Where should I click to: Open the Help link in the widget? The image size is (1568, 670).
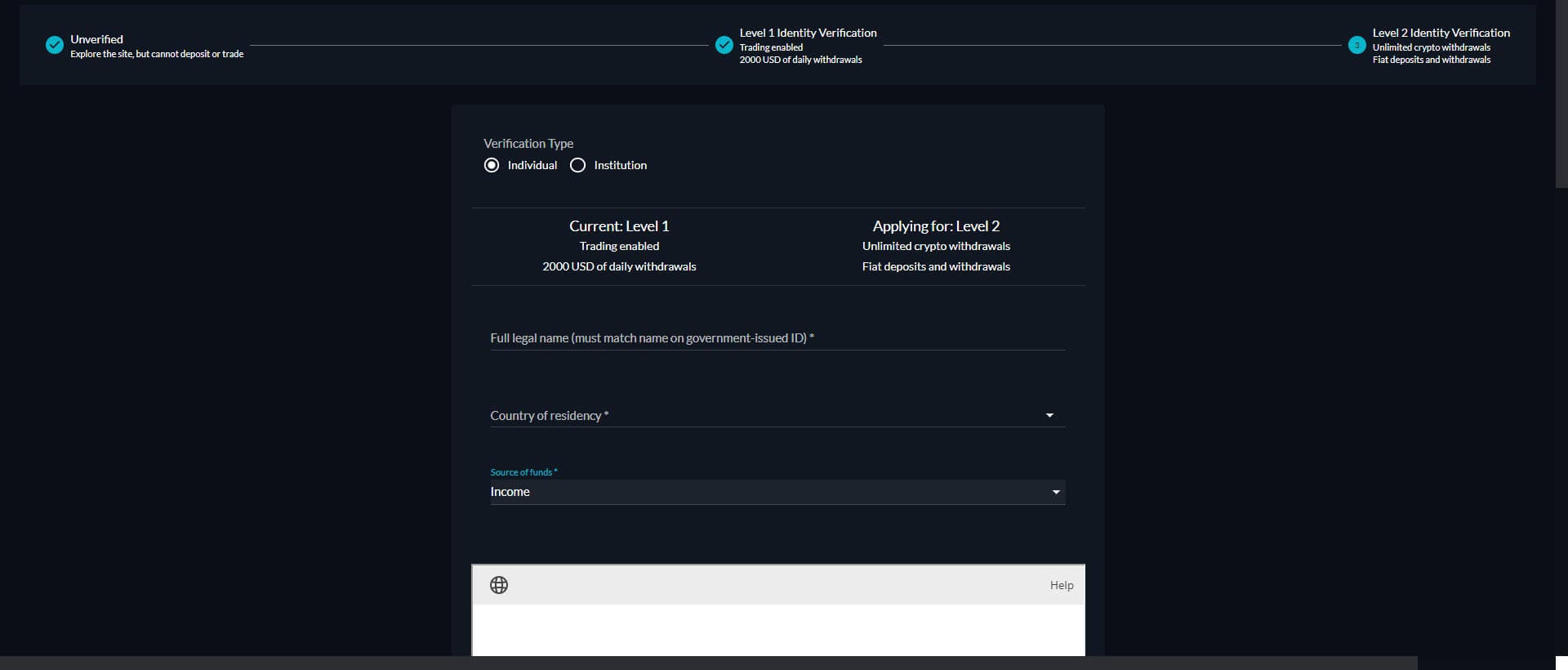pos(1062,585)
